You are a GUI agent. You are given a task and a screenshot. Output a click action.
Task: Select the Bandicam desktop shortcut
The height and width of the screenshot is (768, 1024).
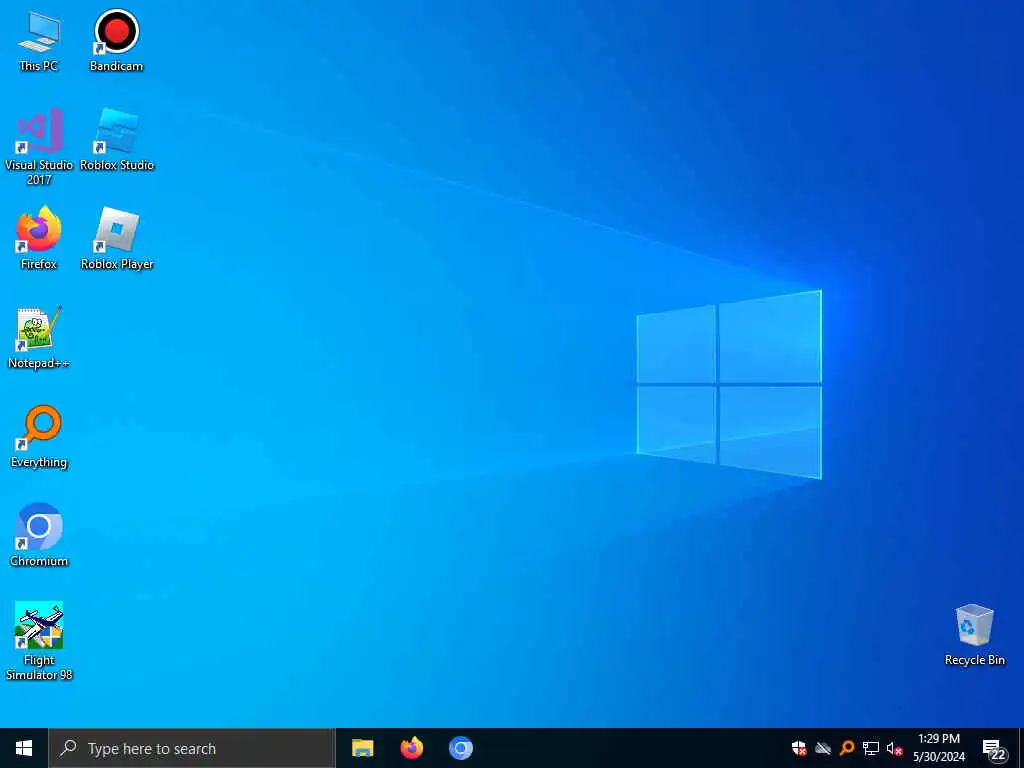(x=116, y=41)
